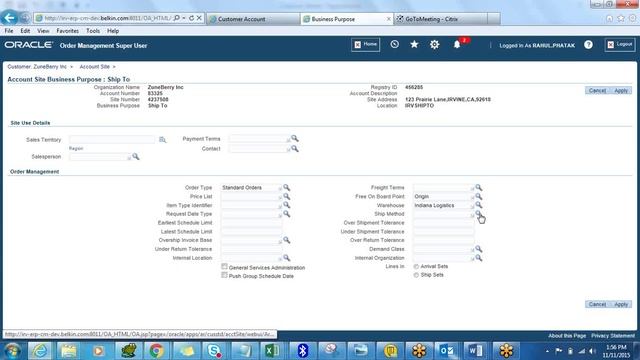Open Help menu in browser

[x=113, y=31]
